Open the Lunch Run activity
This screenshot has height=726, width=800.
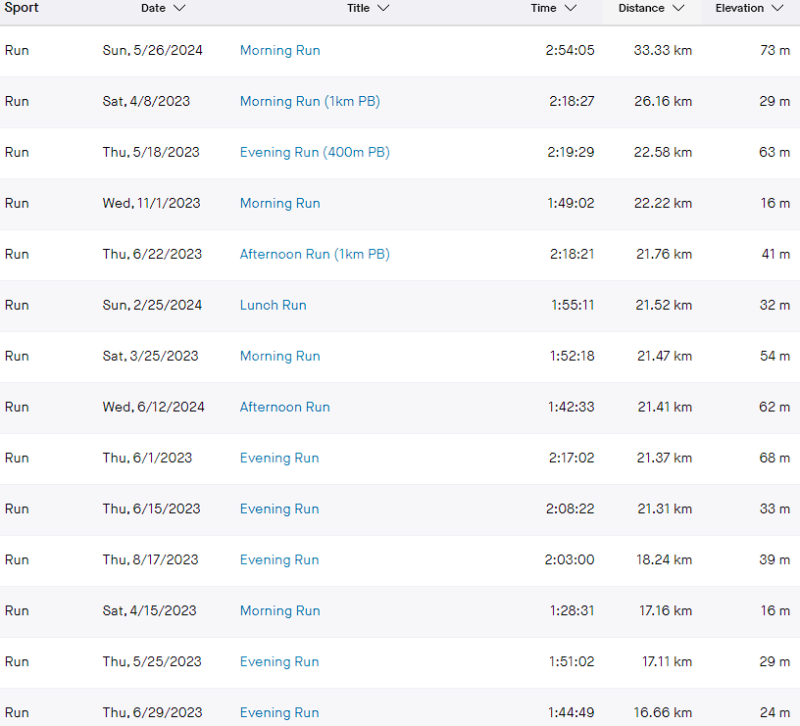point(273,305)
